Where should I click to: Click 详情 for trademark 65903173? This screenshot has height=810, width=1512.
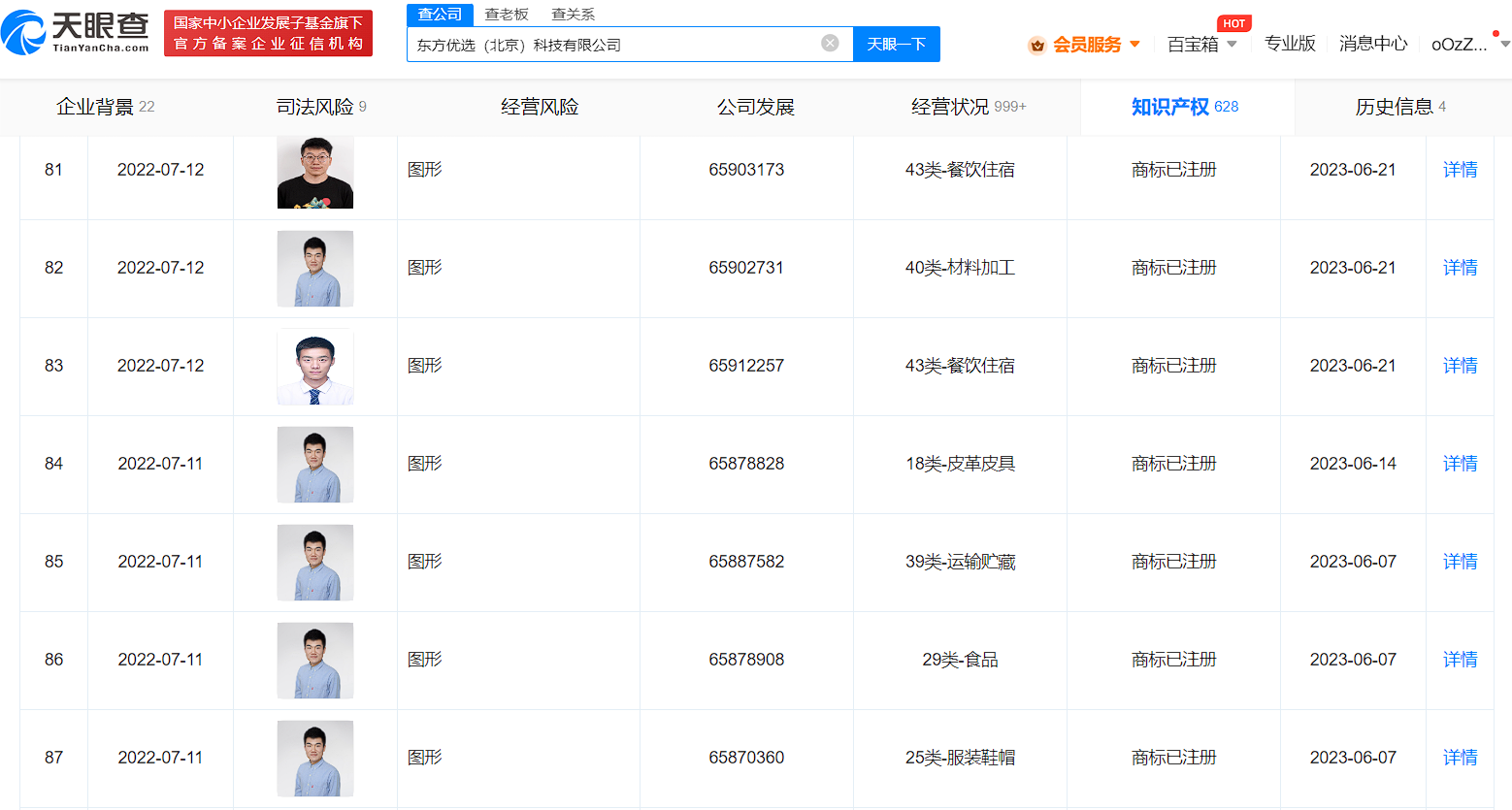(x=1460, y=169)
